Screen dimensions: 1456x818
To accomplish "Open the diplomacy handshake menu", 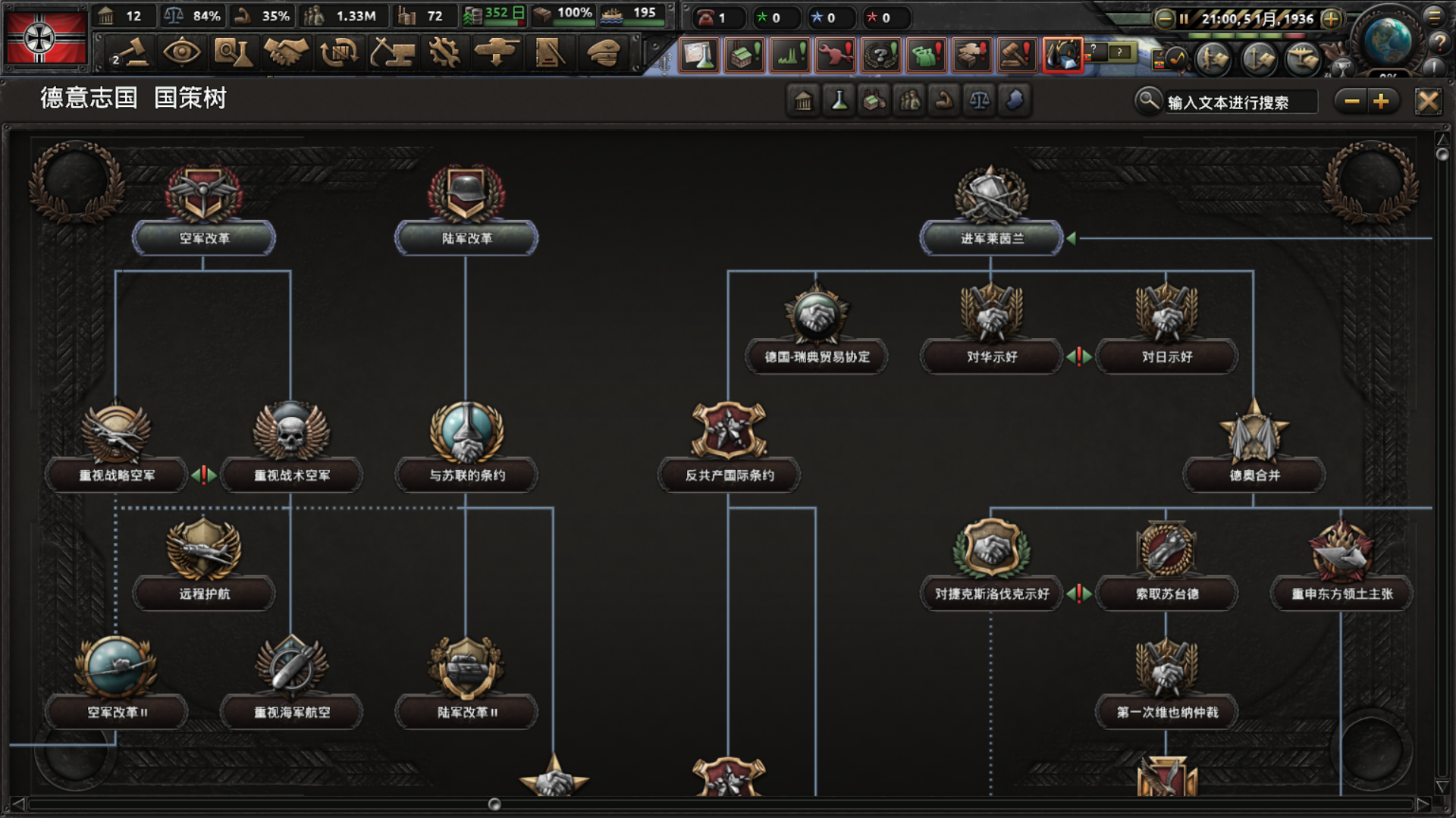I will coord(286,53).
